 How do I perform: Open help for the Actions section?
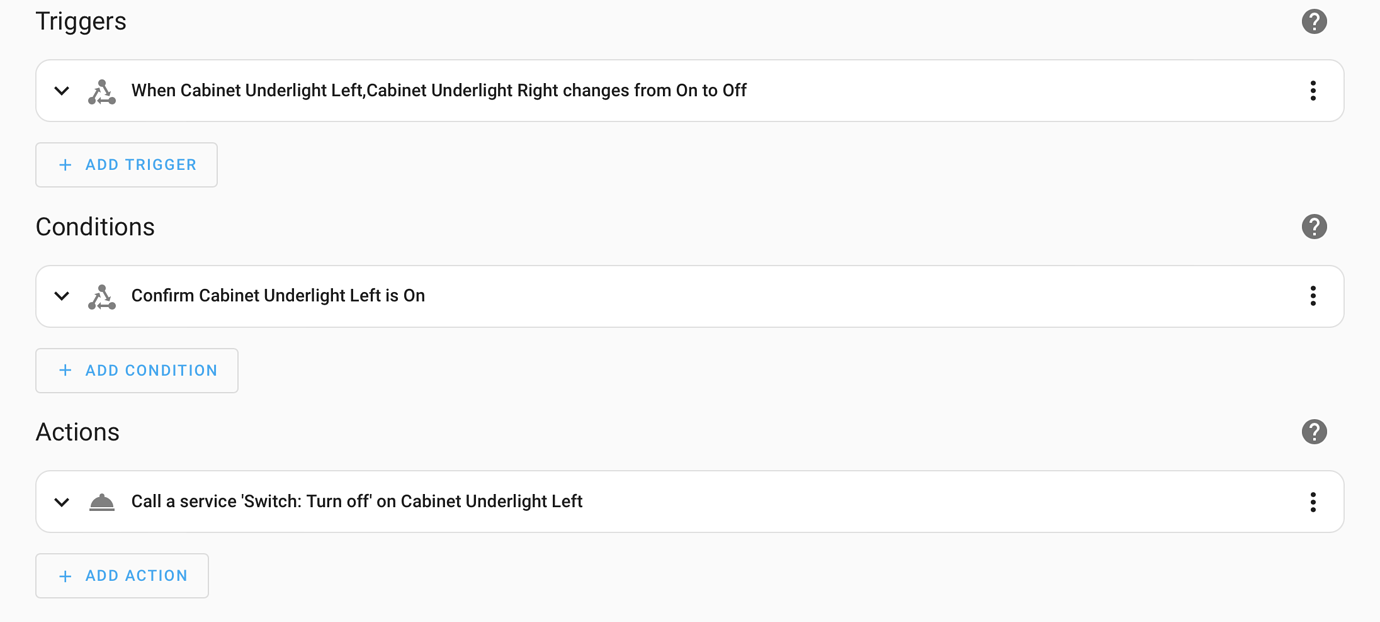[x=1314, y=432]
